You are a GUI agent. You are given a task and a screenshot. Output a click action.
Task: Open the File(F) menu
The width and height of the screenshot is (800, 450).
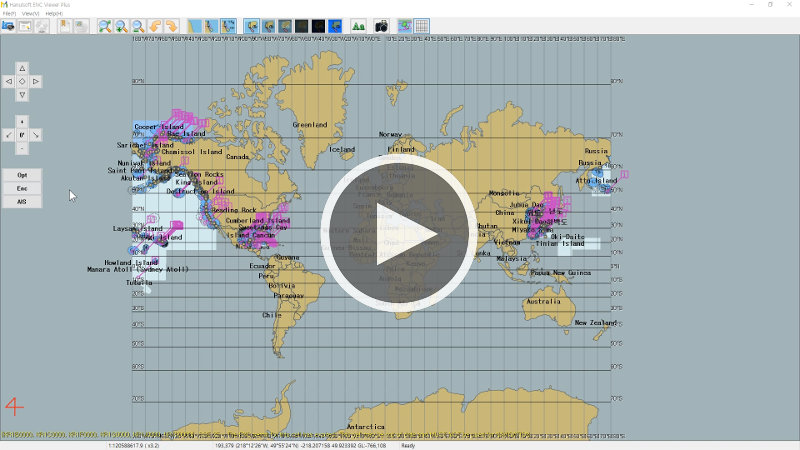point(9,13)
